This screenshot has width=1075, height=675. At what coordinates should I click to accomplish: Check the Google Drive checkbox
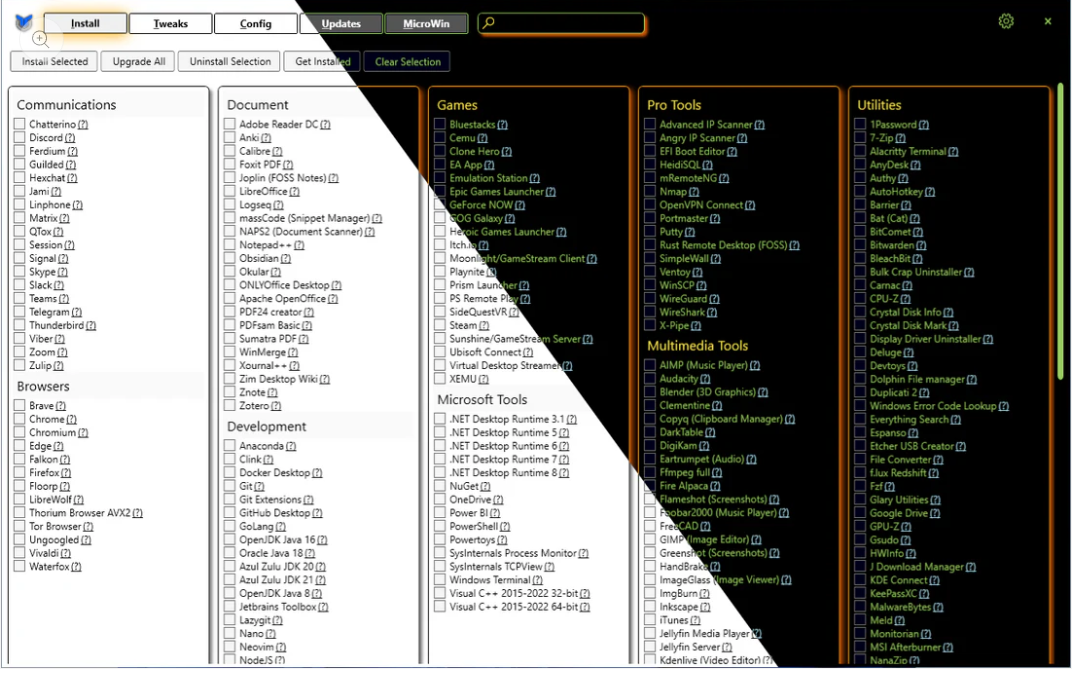click(x=860, y=513)
